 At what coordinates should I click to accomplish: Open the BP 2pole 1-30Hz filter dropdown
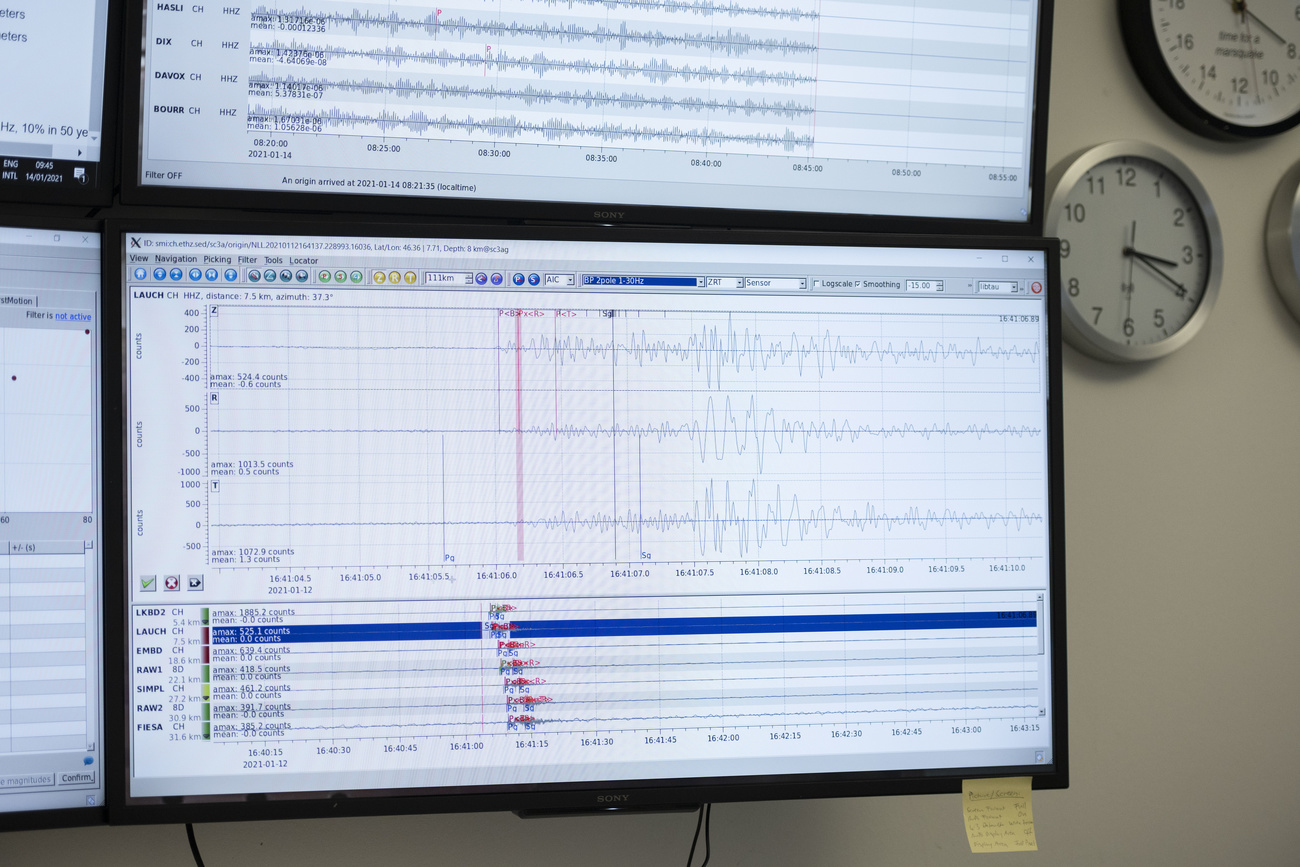click(x=642, y=282)
